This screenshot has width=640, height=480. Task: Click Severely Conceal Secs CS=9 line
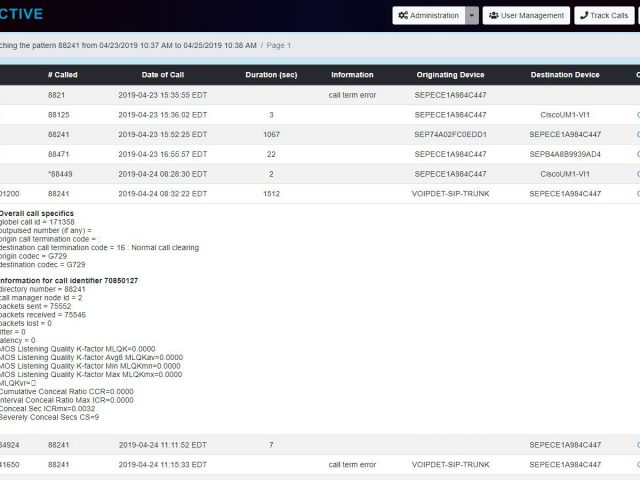point(49,417)
